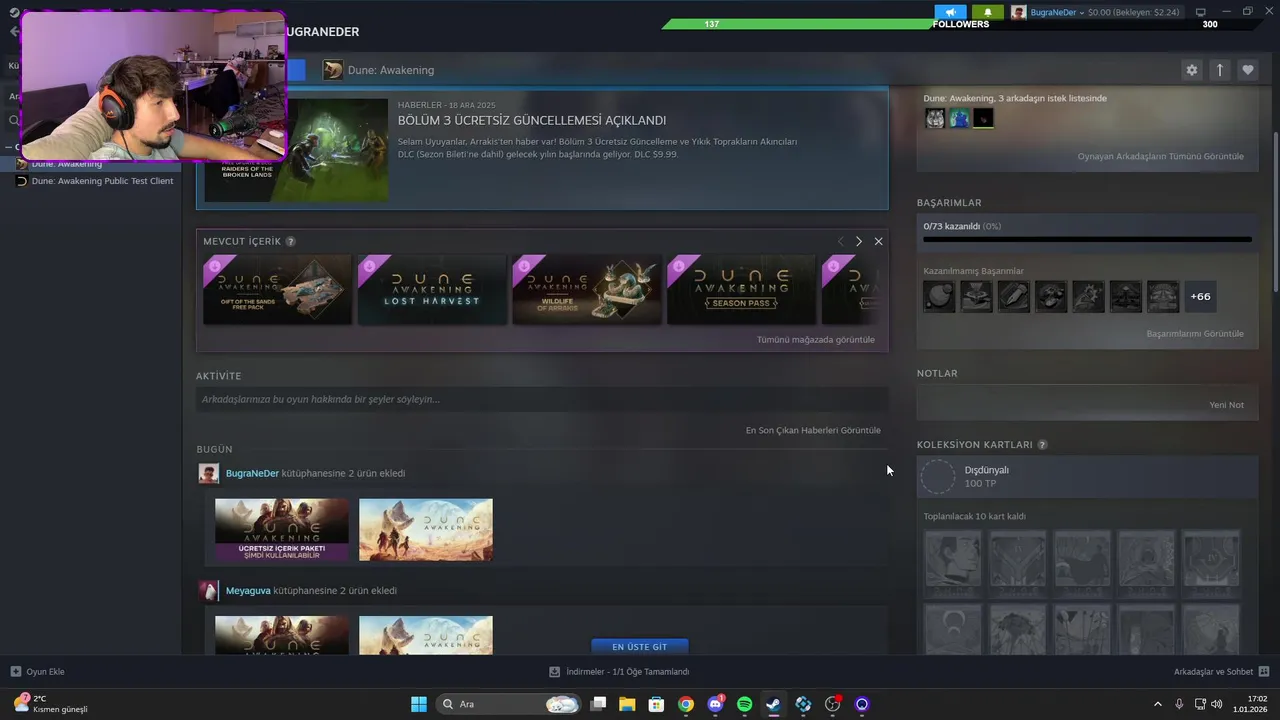Open Dışdünyalı badge circle
This screenshot has width=1280, height=720.
938,477
